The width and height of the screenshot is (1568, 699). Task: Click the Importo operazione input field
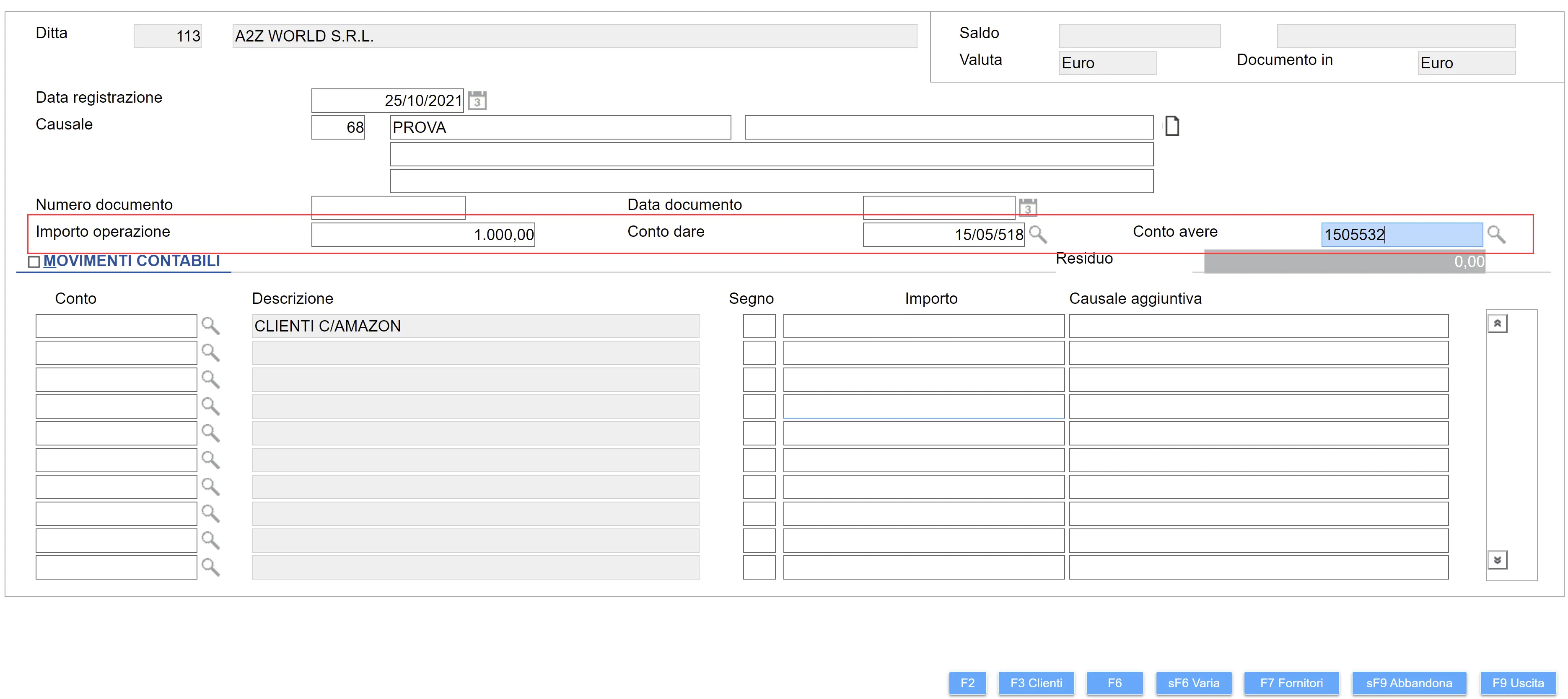click(423, 235)
